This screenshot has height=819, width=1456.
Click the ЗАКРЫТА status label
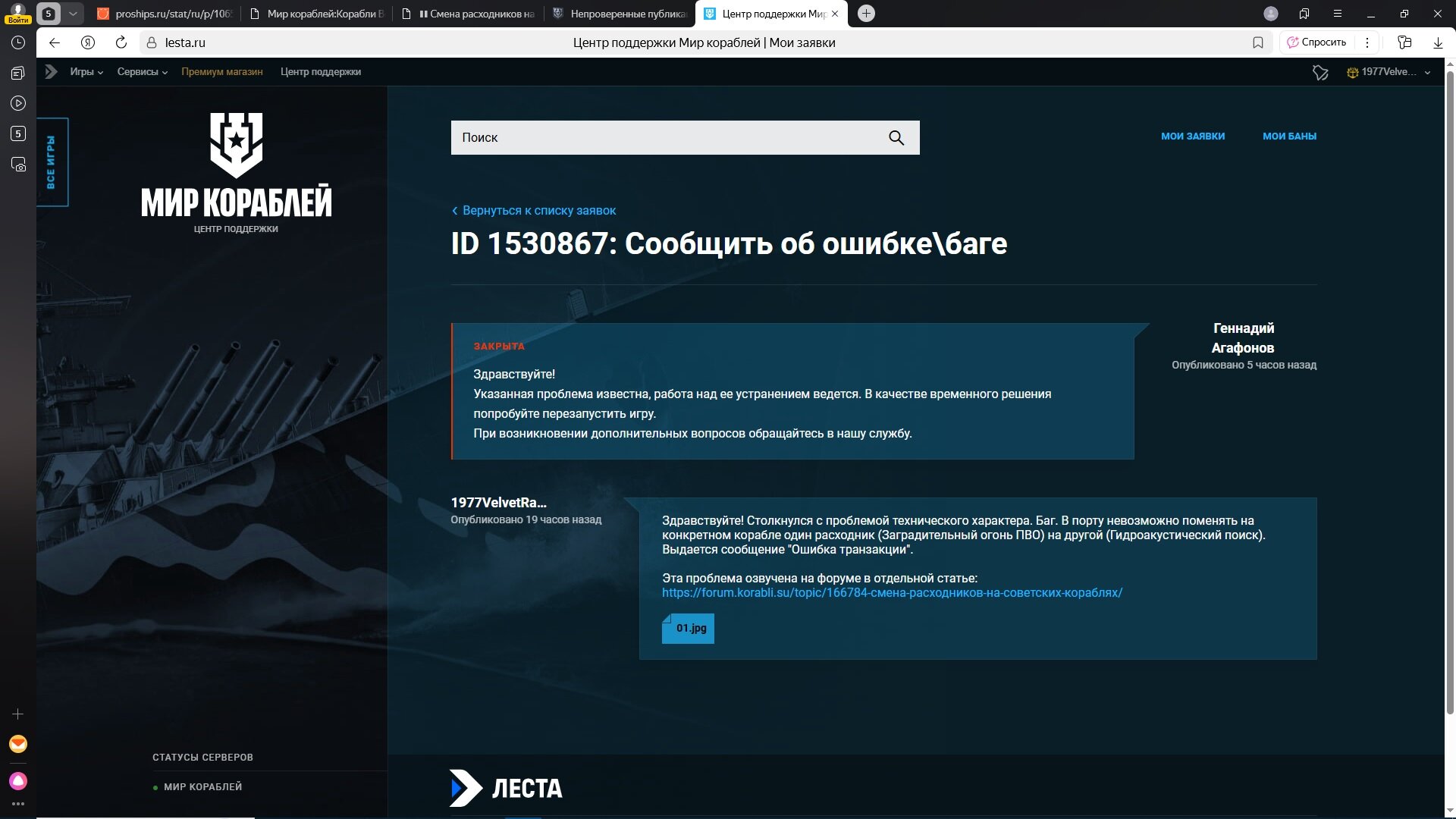[499, 347]
